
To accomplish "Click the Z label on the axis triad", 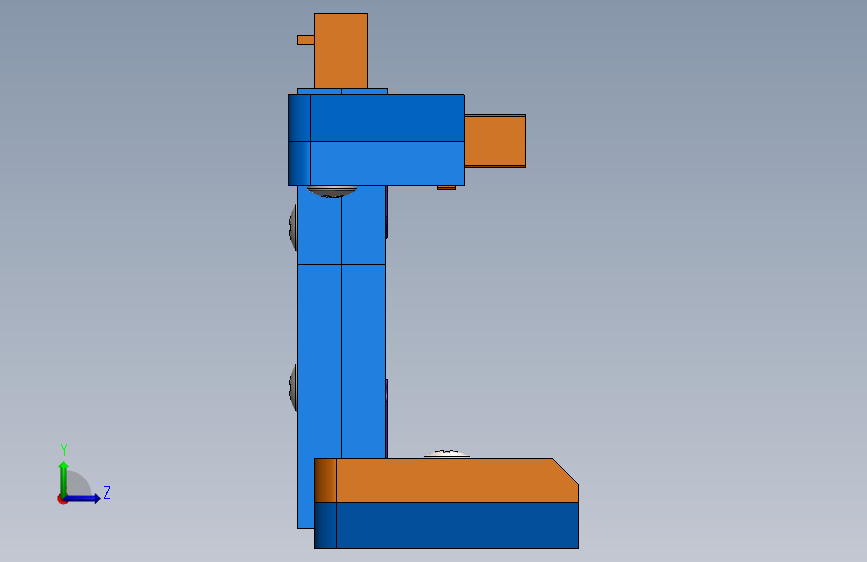I will [x=107, y=492].
